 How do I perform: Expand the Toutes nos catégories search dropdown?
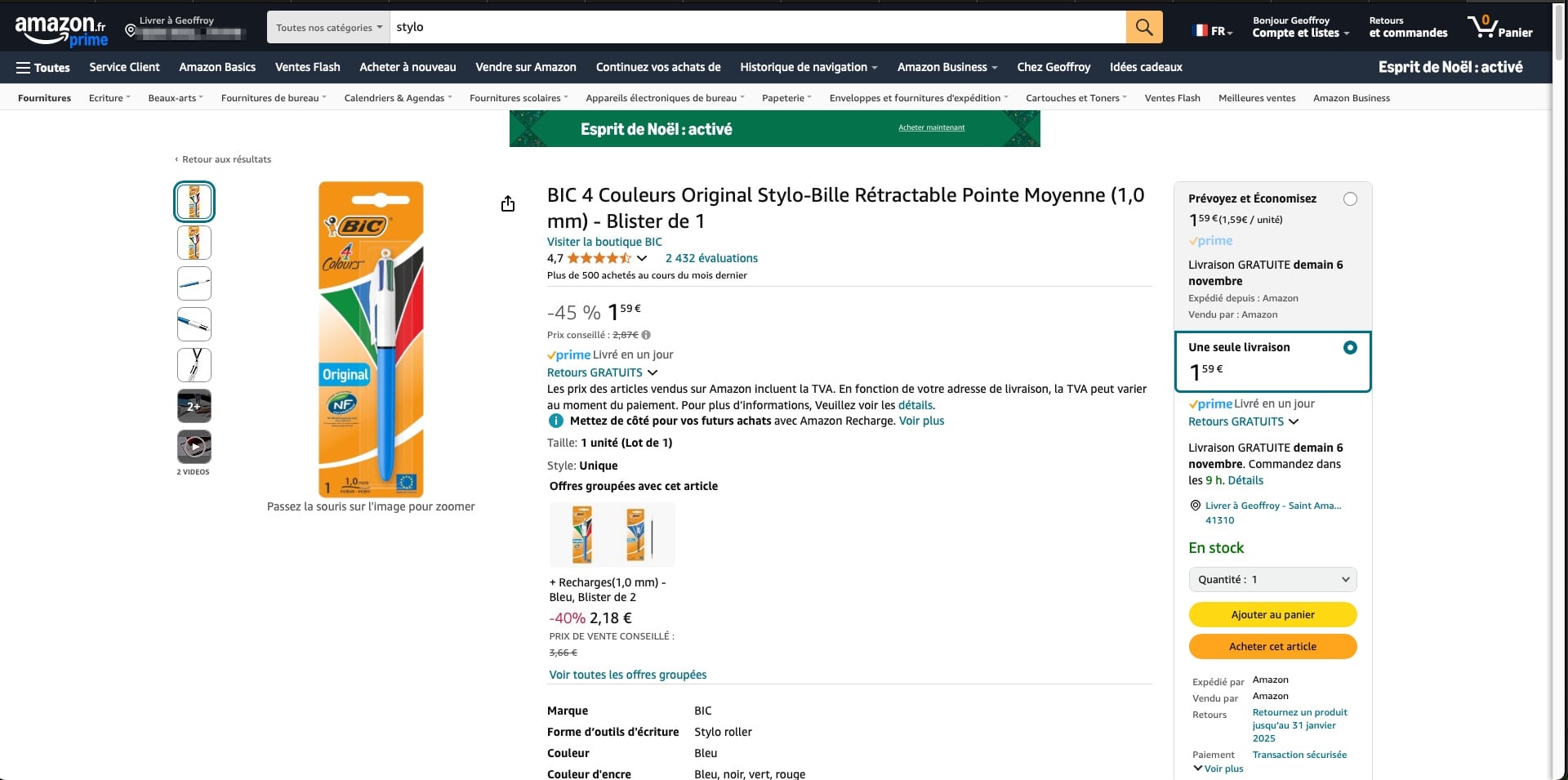[x=328, y=28]
